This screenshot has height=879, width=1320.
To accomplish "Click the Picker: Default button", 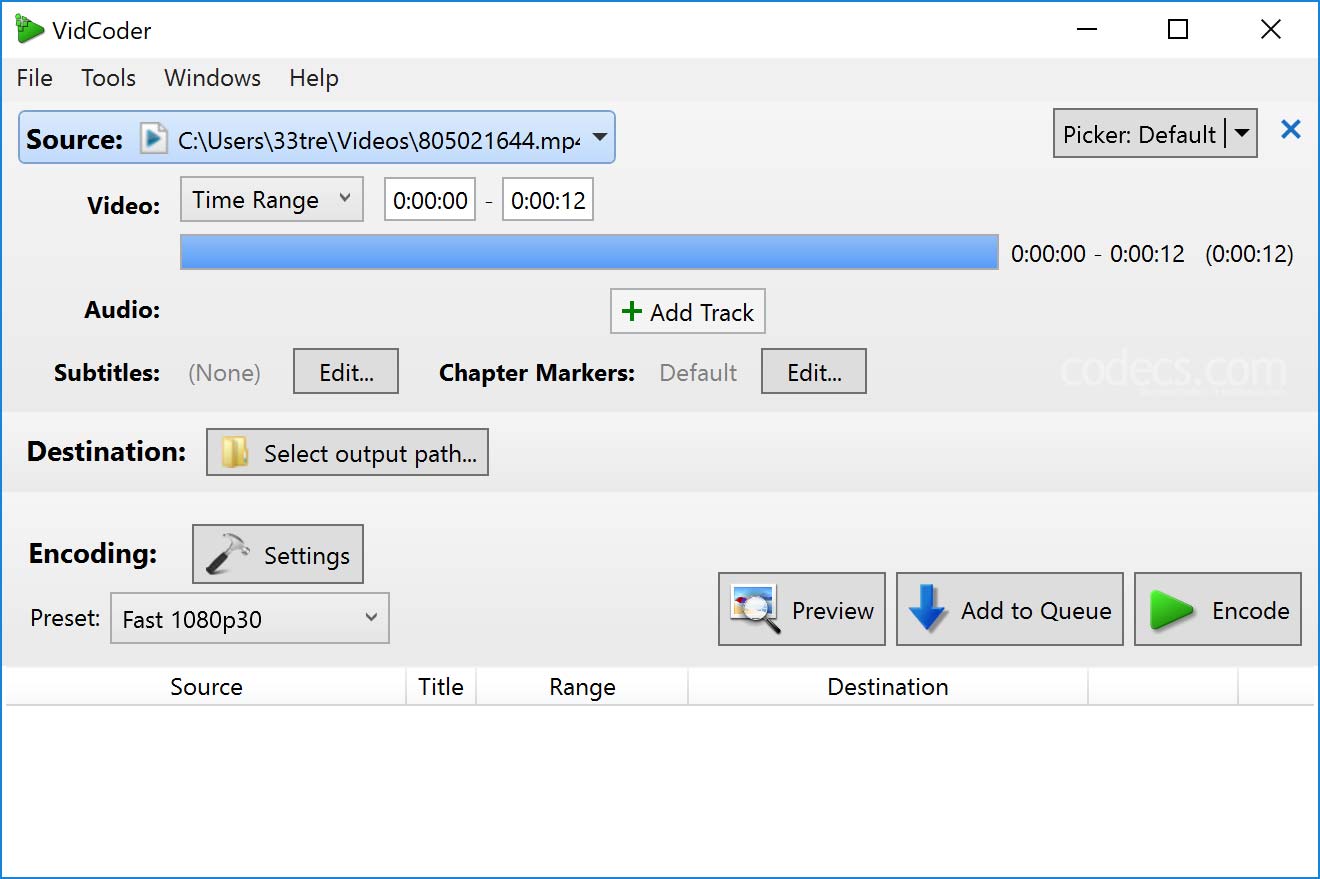I will (1140, 135).
